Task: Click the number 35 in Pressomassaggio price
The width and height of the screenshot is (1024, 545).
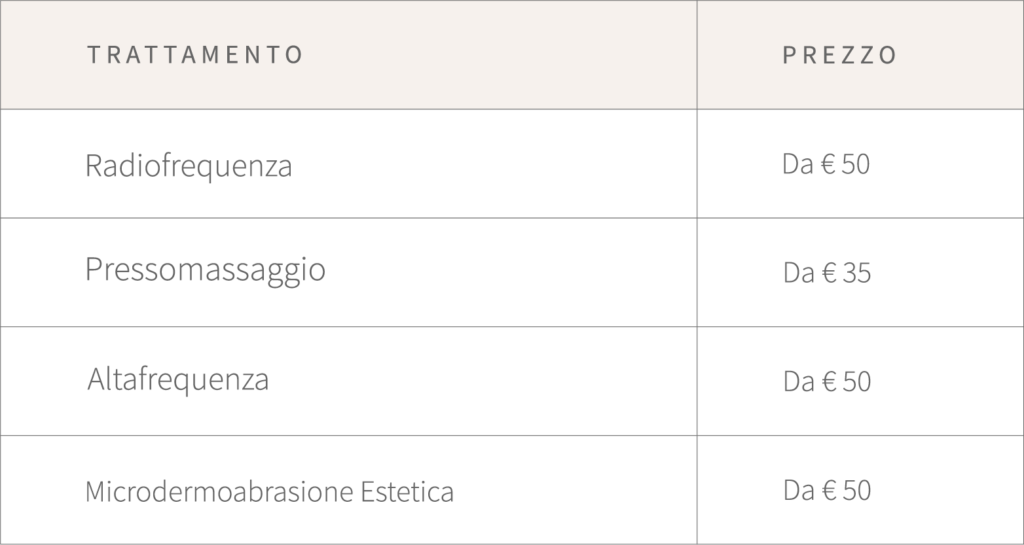Action: click(856, 273)
